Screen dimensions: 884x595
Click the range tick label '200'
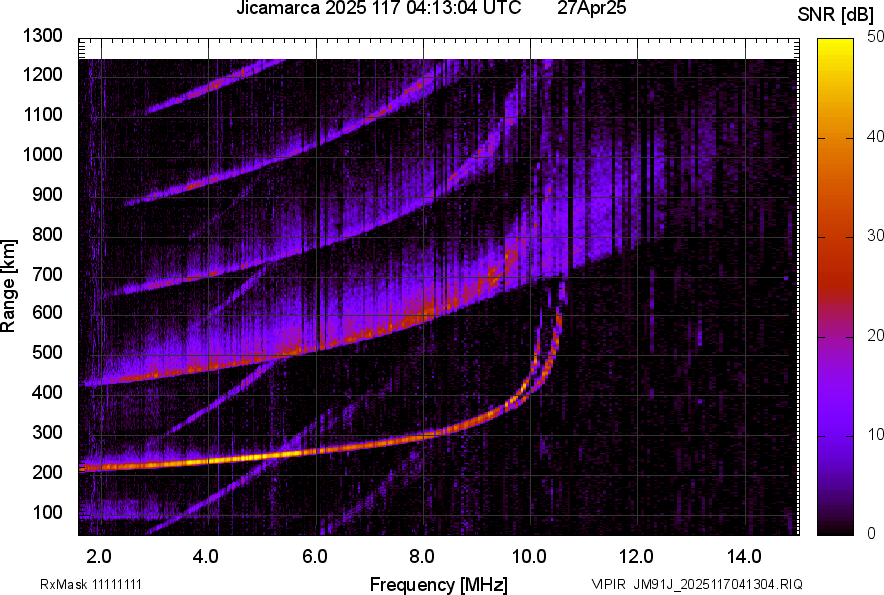pyautogui.click(x=47, y=472)
